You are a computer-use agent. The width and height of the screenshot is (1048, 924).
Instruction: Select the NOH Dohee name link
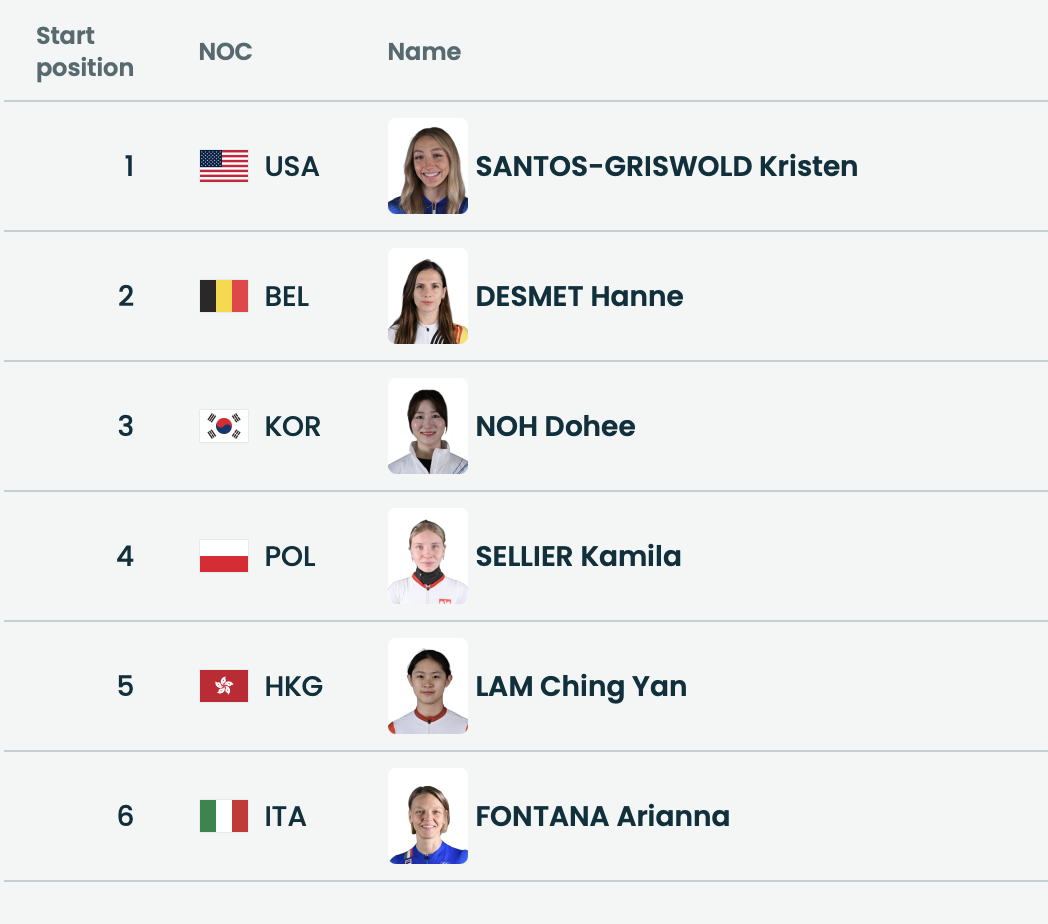(555, 426)
